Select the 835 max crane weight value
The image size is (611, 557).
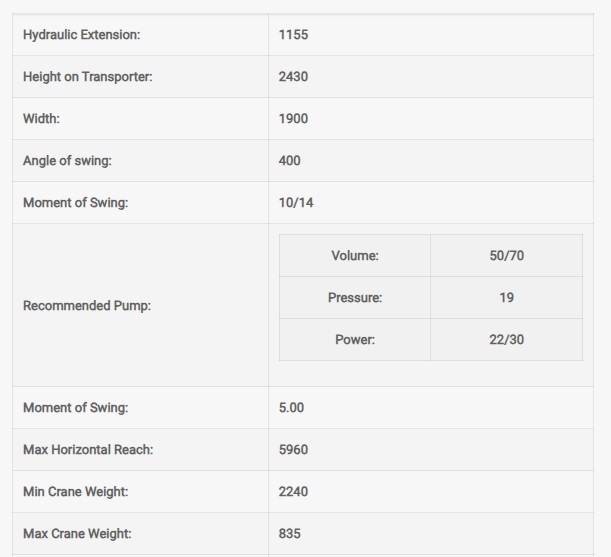(x=290, y=534)
